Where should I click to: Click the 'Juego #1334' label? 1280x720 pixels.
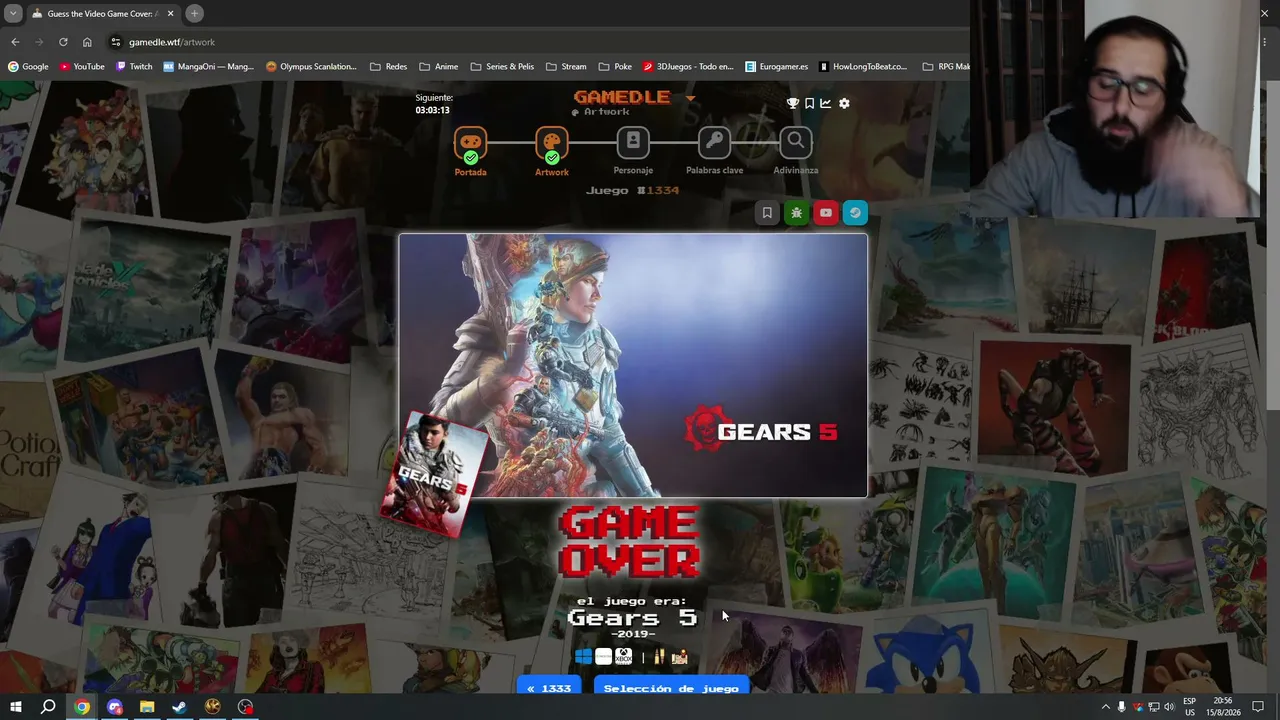pyautogui.click(x=632, y=190)
